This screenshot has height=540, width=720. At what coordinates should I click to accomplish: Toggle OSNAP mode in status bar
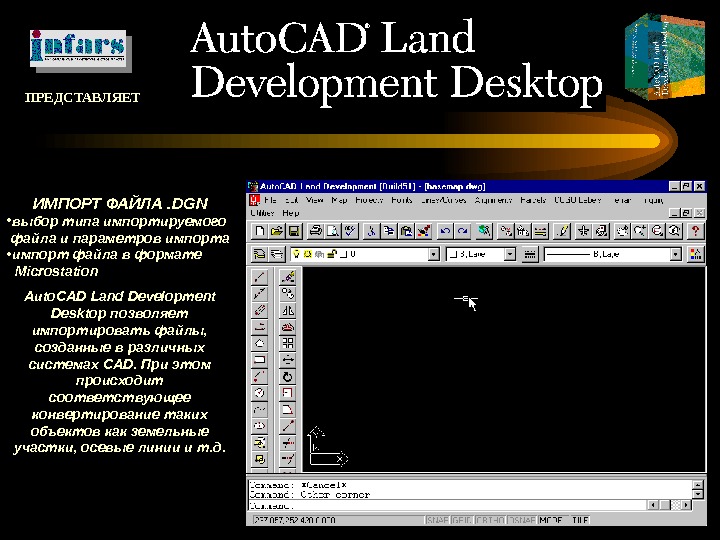pyautogui.click(x=522, y=520)
